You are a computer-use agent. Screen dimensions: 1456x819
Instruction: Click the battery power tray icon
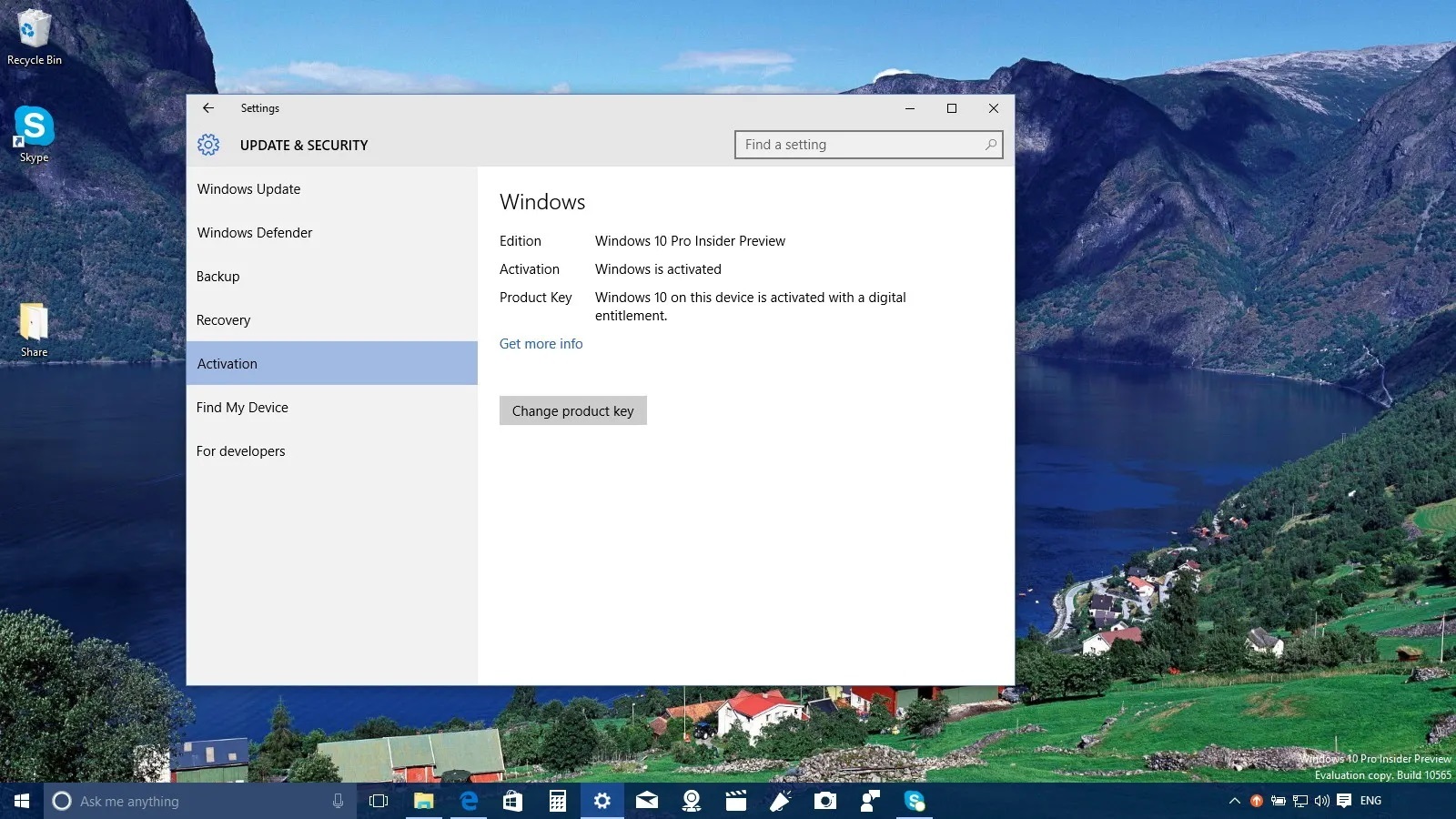(x=1279, y=801)
